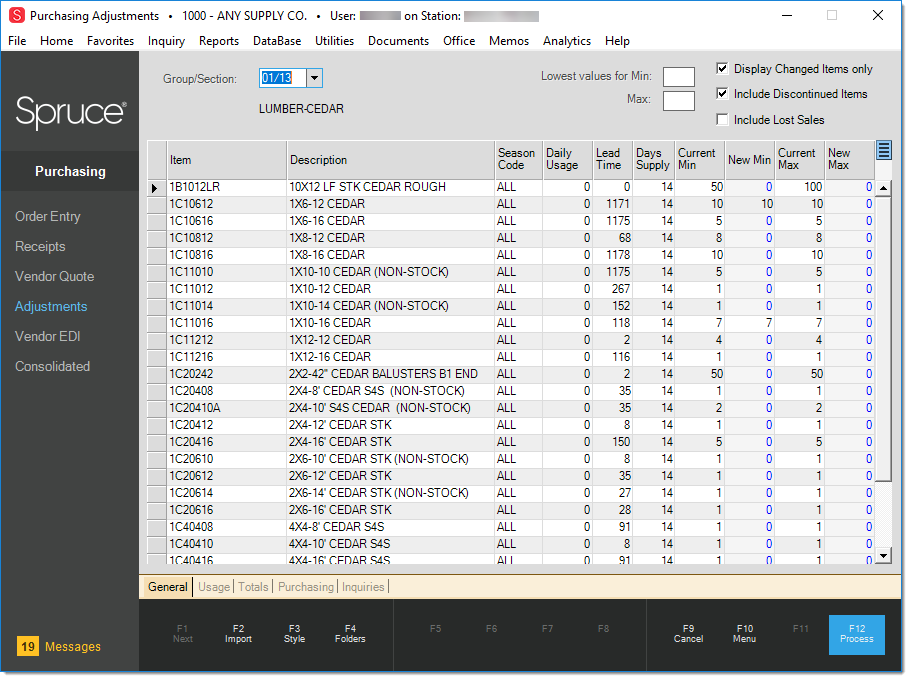
Task: Open the Analytics menu
Action: click(x=567, y=41)
